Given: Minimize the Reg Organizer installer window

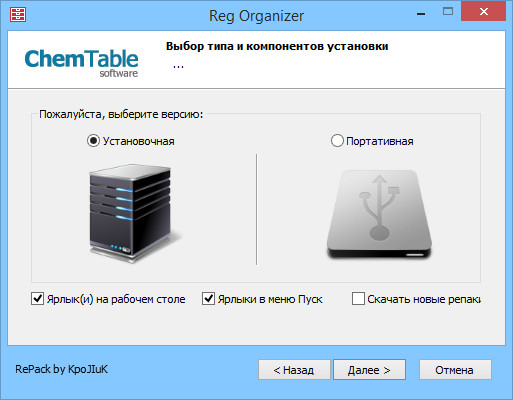Looking at the screenshot, I should coord(421,13).
